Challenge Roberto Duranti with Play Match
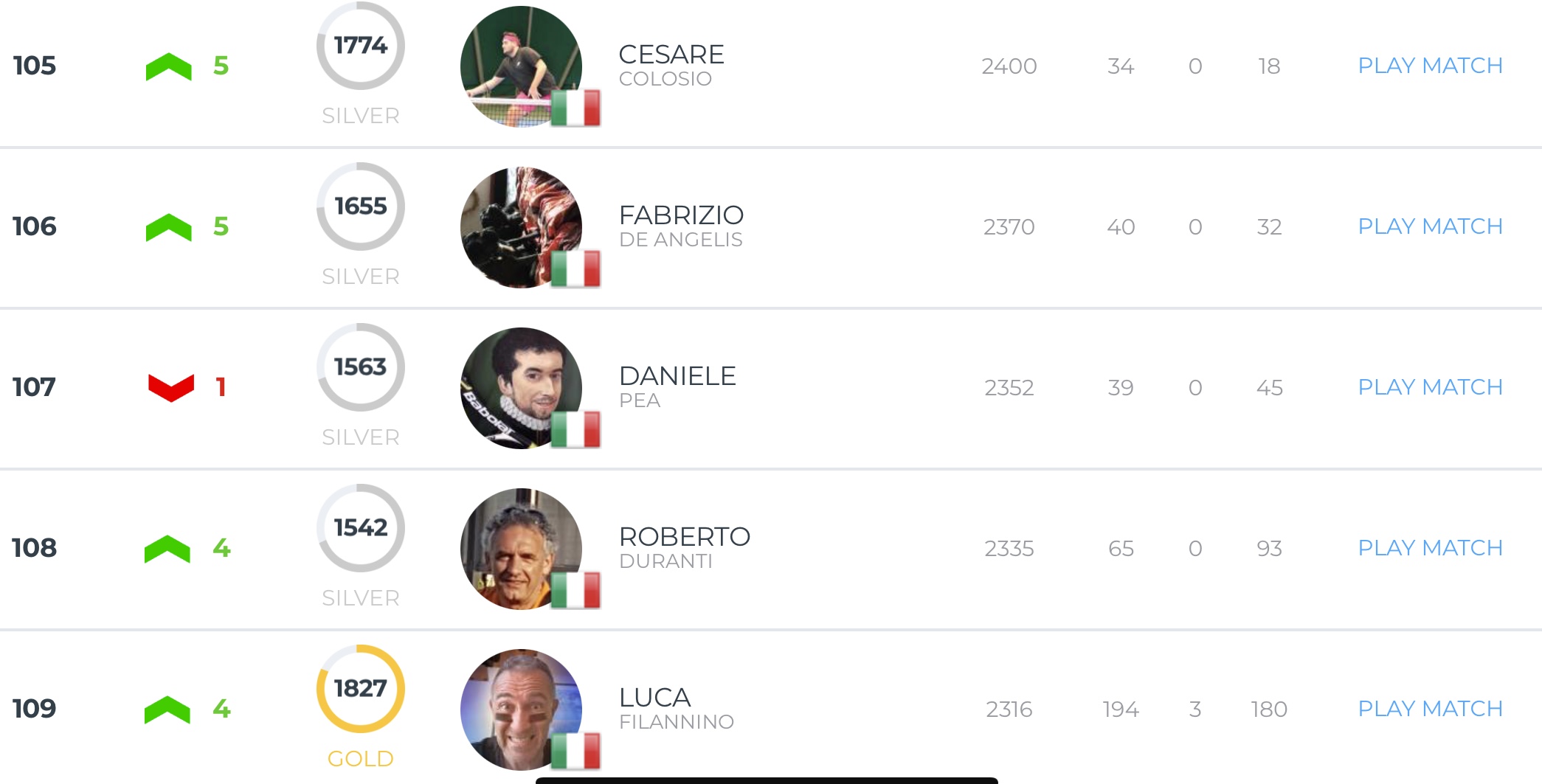 [x=1429, y=548]
